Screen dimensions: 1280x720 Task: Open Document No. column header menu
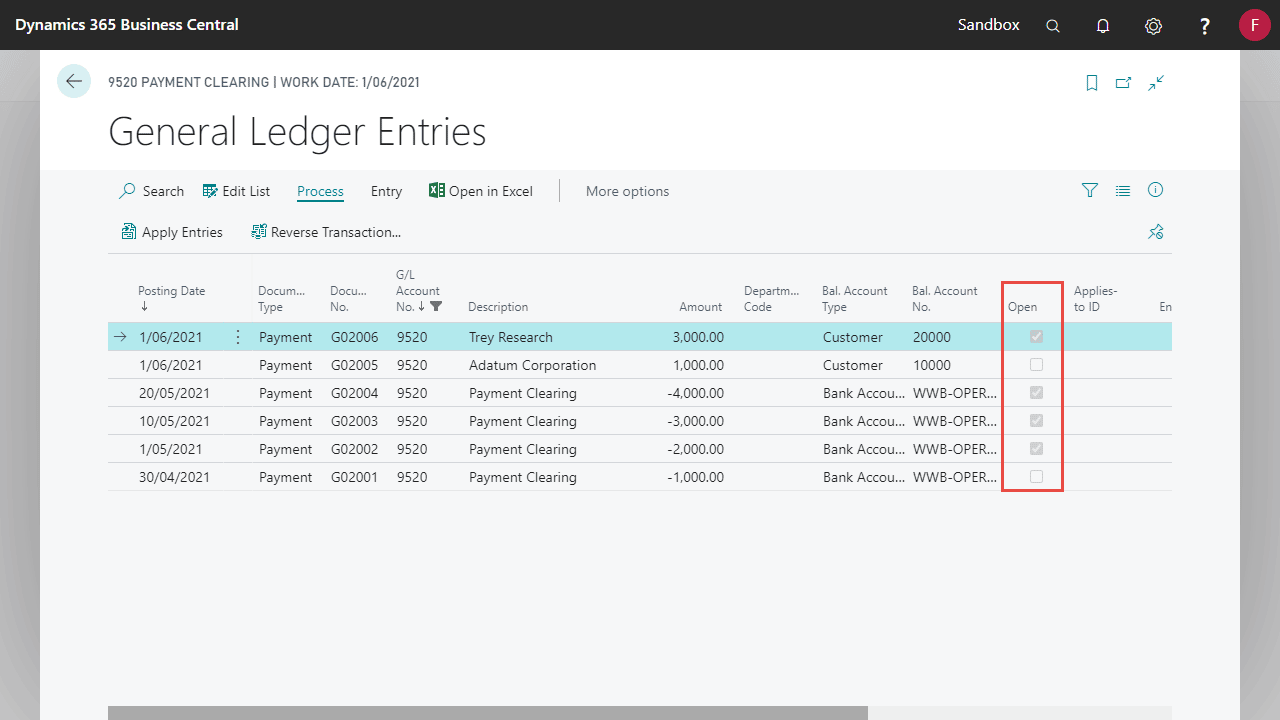click(x=349, y=299)
